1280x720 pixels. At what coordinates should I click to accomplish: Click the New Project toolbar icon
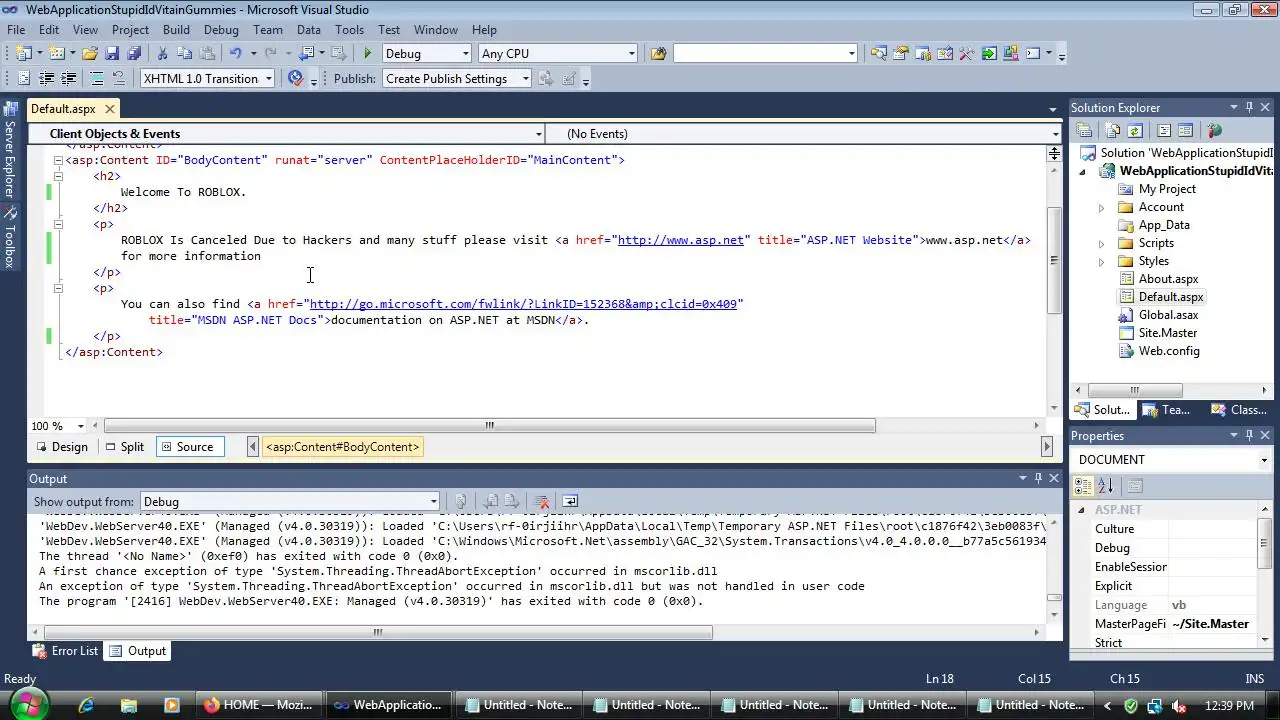23,53
